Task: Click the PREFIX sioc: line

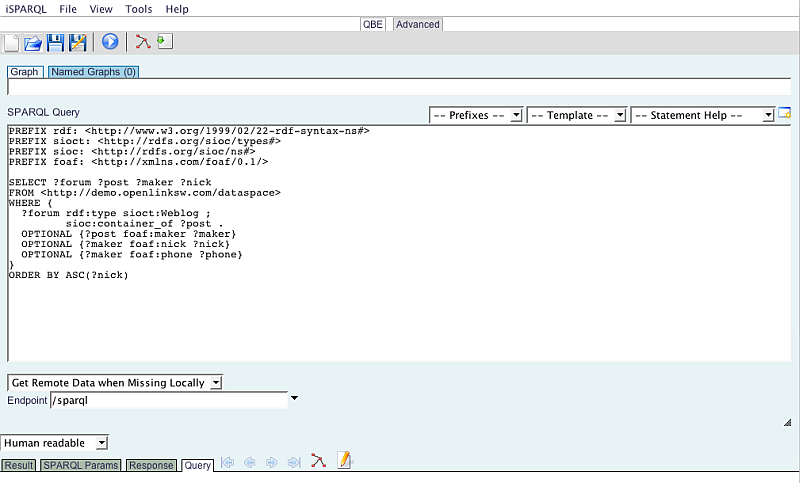Action: [x=132, y=151]
